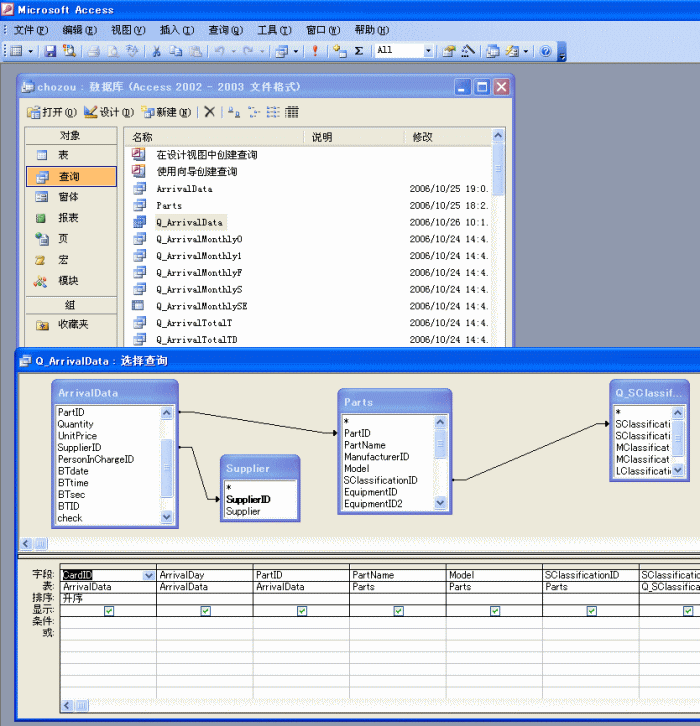Click the Copy icon in toolbar

point(176,51)
